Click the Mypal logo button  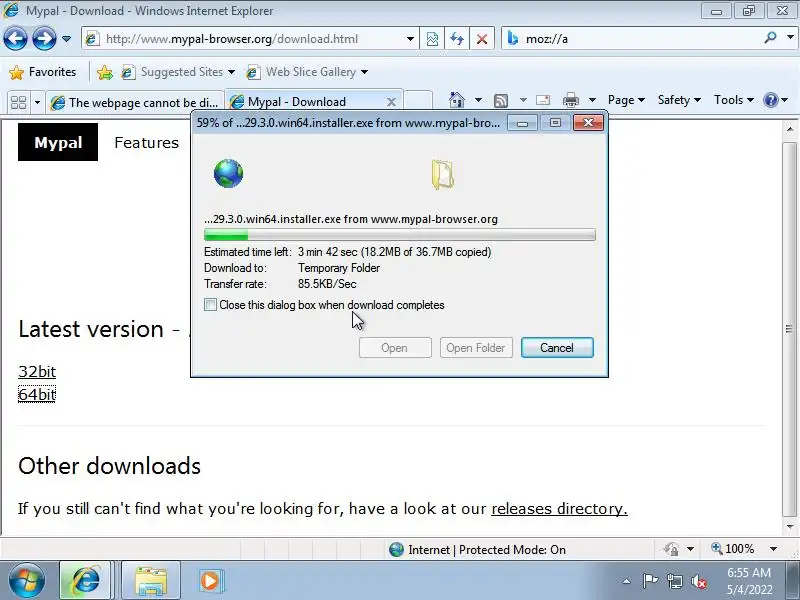pyautogui.click(x=58, y=142)
